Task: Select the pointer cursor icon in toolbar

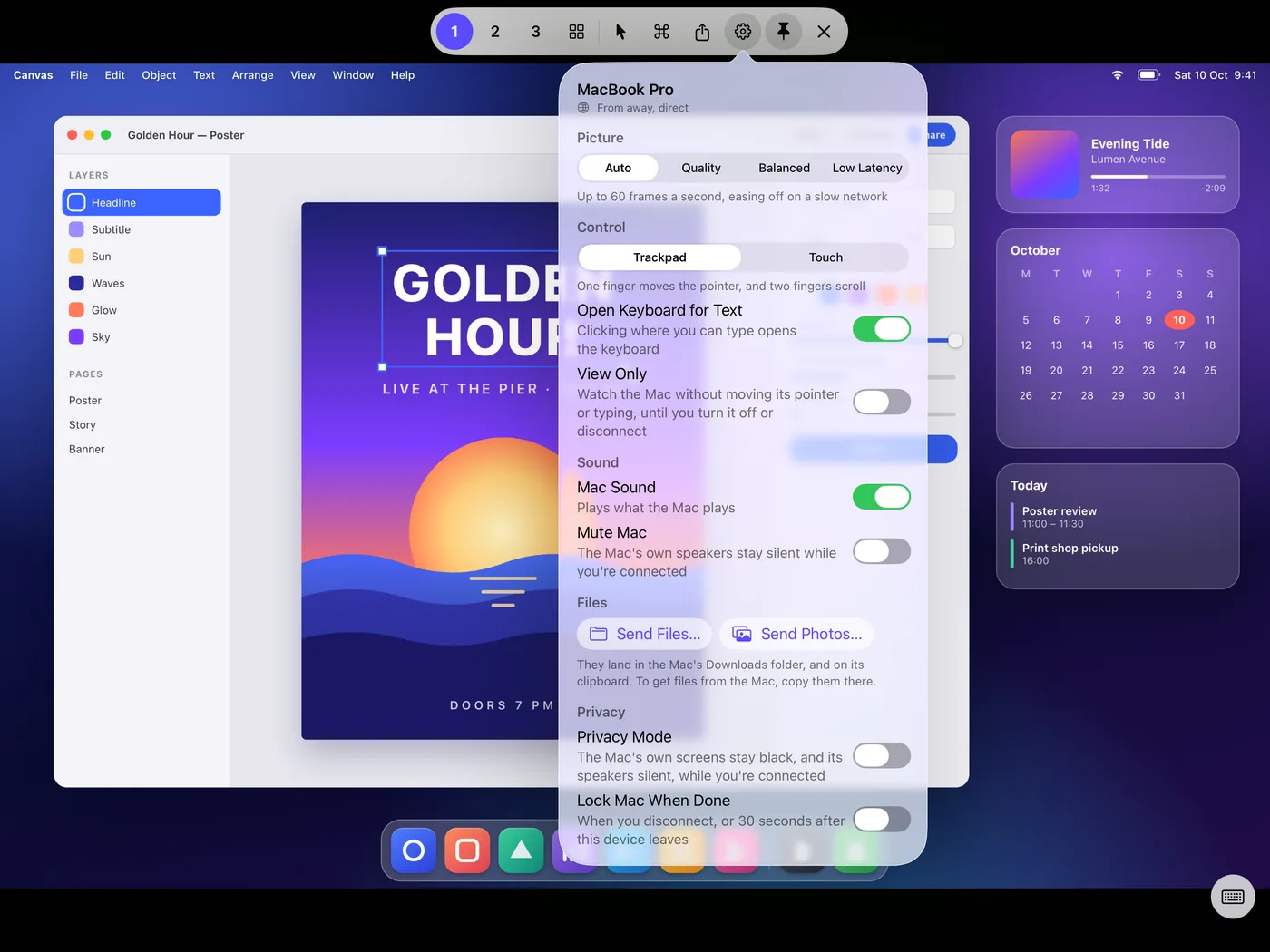Action: click(x=620, y=32)
